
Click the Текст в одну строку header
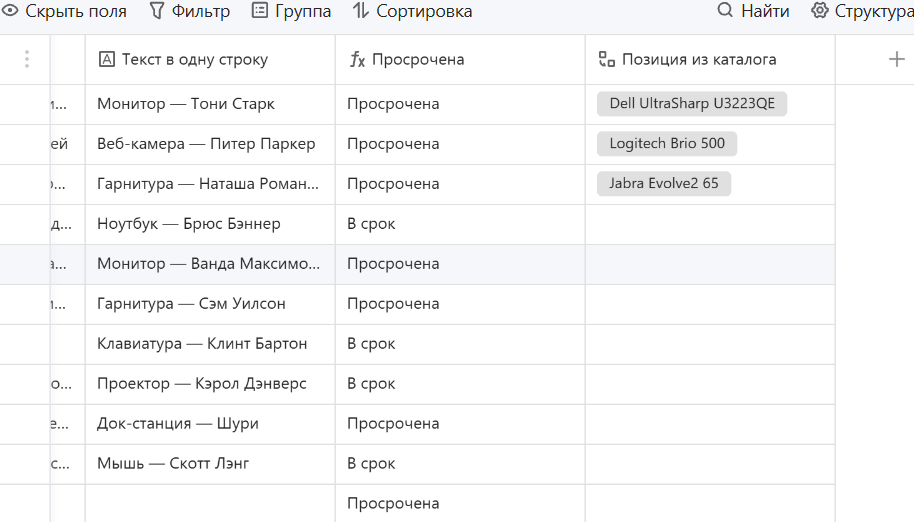(x=210, y=59)
